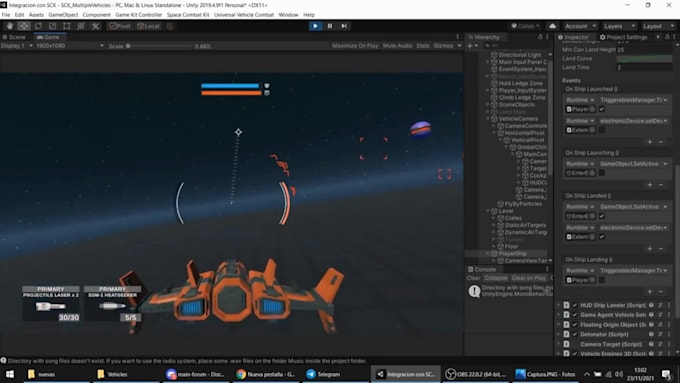Add listener to On Ship Launched event
Viewport: 680px width, 383px height.
[x=650, y=142]
